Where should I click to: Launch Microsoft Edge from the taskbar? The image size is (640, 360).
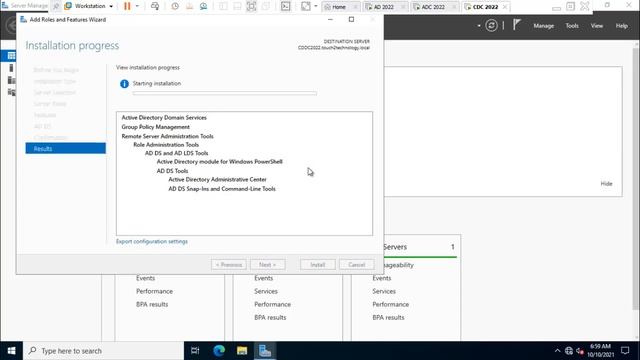tap(219, 351)
